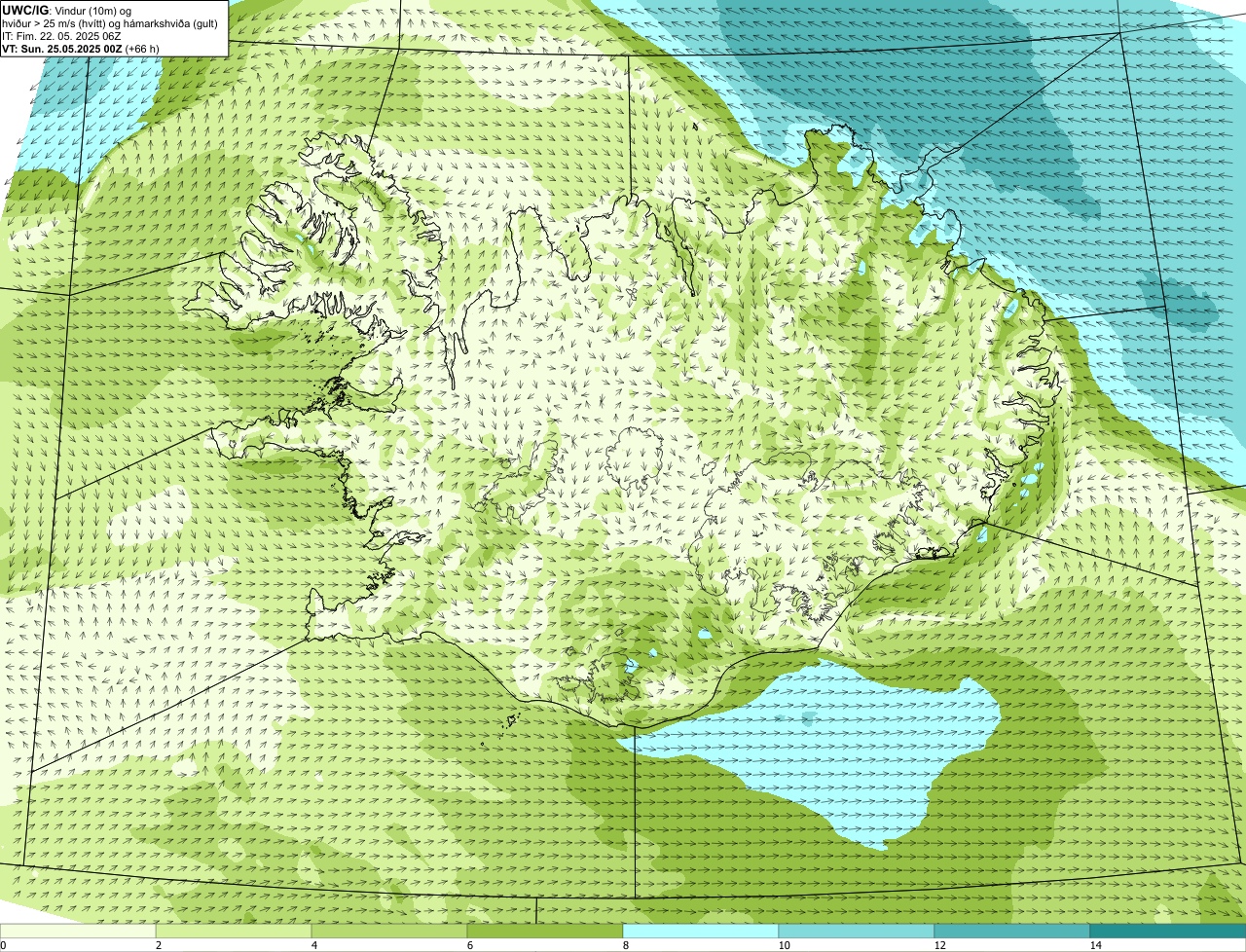Click the 10–12 m/s light teal legend segment

tap(857, 931)
